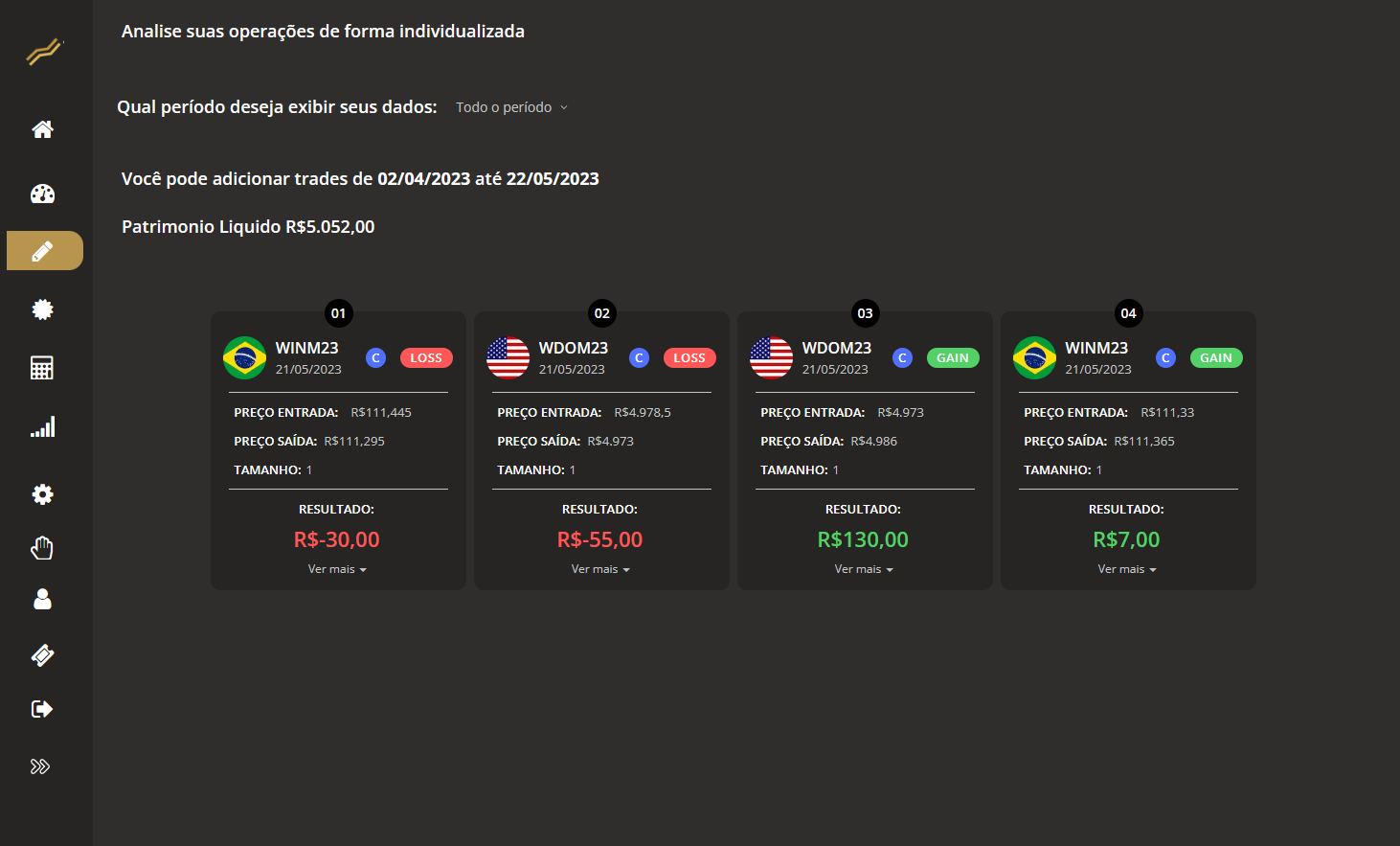Viewport: 1400px width, 846px height.
Task: Click the blue C badge on trade 04
Action: 1165,357
